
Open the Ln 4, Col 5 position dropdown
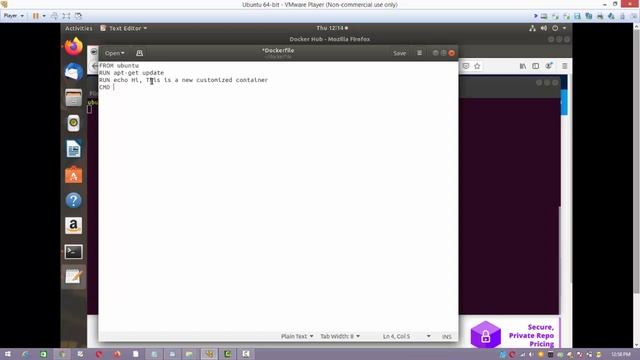tap(407, 336)
